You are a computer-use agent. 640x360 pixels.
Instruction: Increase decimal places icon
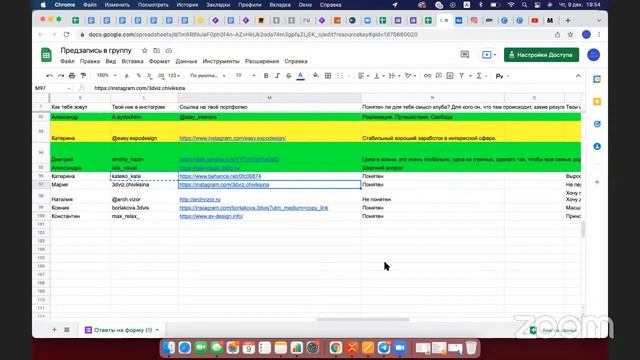pyautogui.click(x=161, y=76)
